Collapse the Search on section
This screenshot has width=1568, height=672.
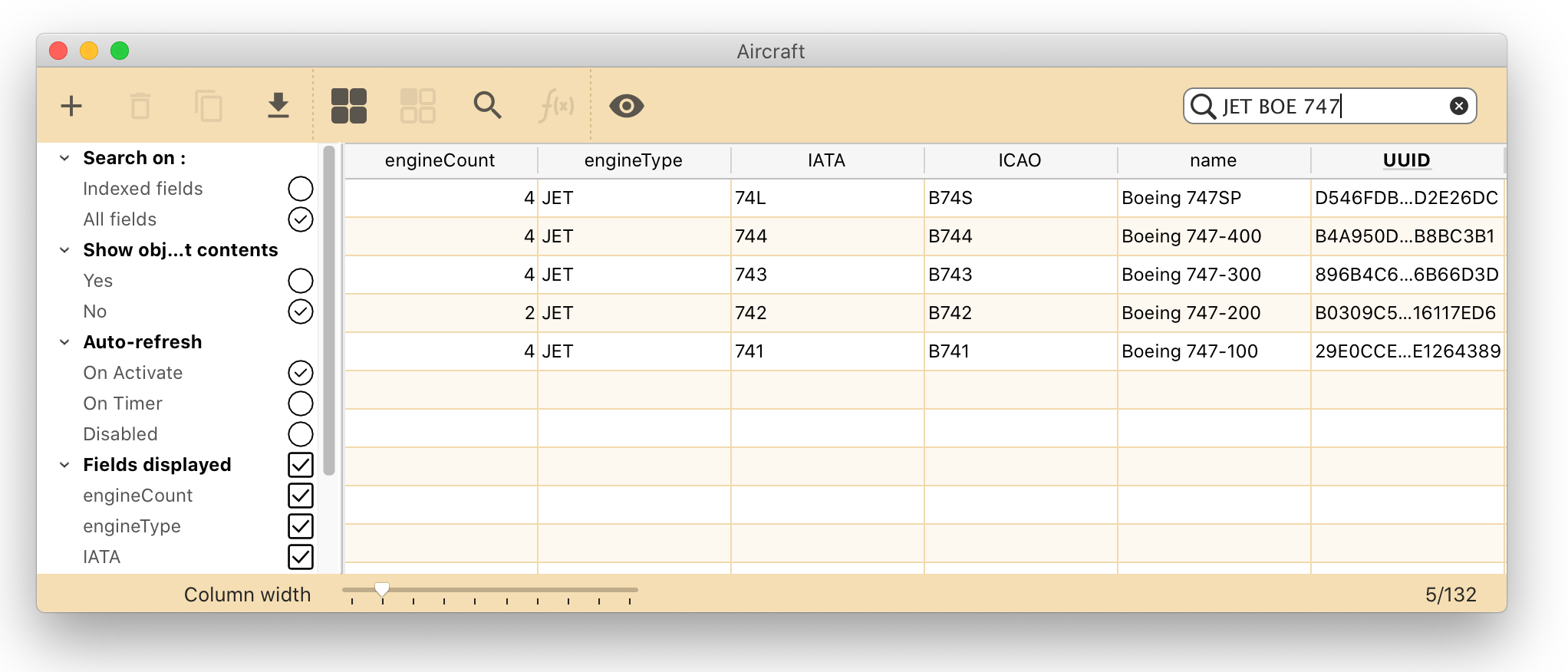click(65, 158)
